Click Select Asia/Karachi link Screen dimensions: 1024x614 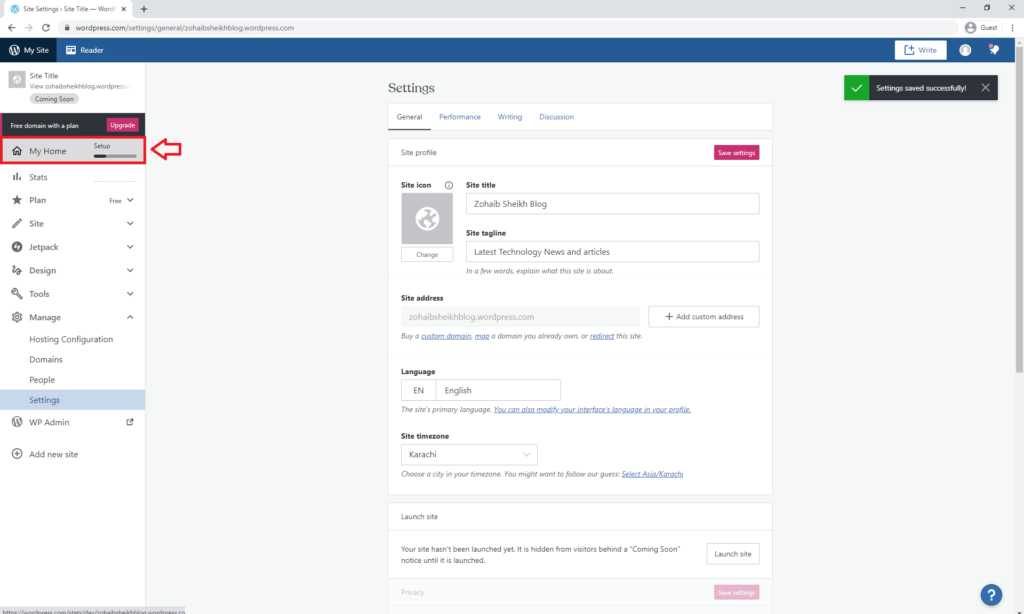[x=652, y=474]
